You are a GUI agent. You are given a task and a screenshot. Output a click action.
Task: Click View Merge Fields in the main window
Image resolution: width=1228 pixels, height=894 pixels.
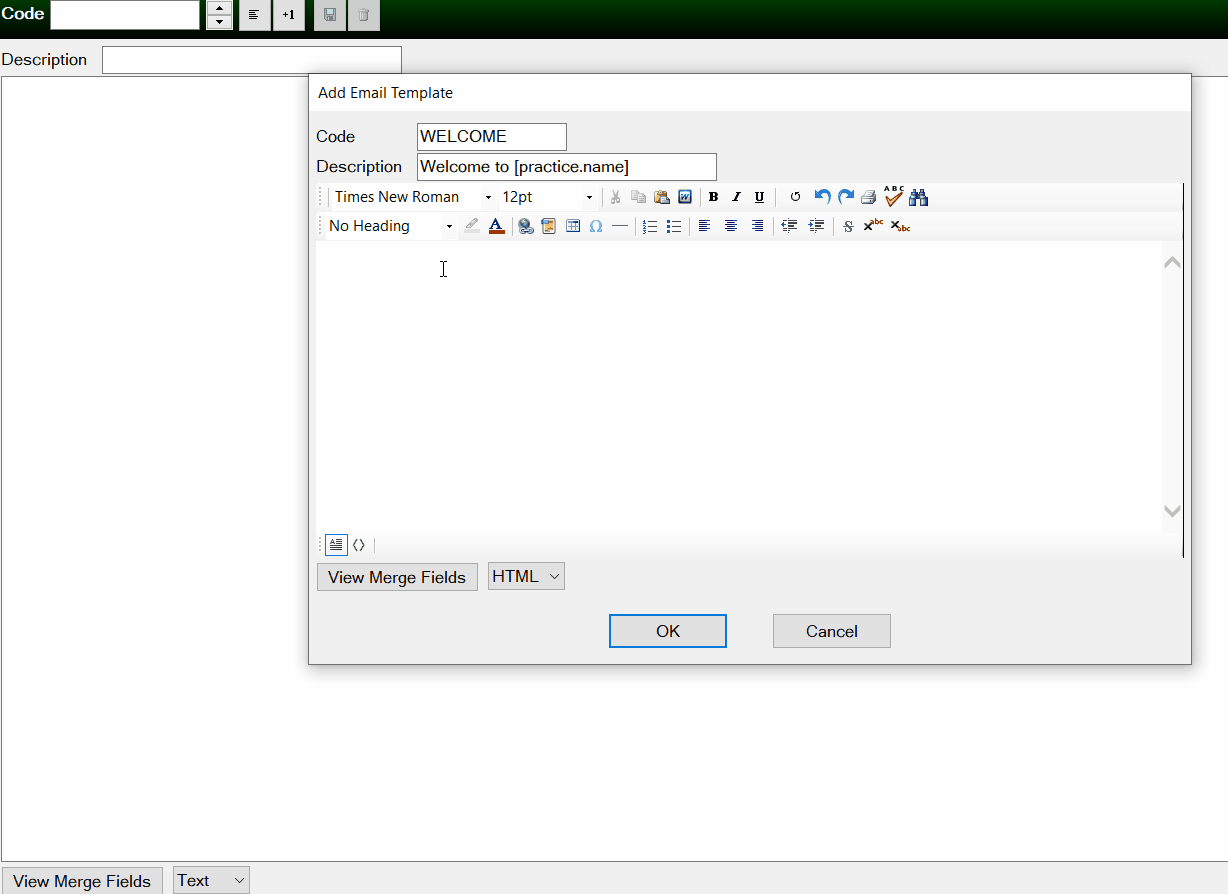(x=82, y=881)
